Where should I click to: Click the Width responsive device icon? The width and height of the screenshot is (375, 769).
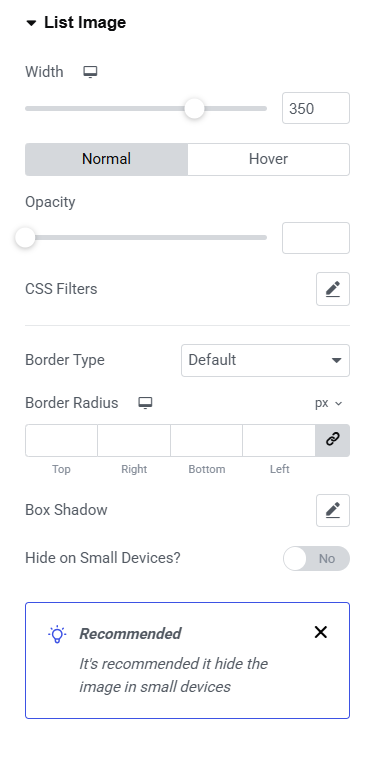pyautogui.click(x=90, y=72)
